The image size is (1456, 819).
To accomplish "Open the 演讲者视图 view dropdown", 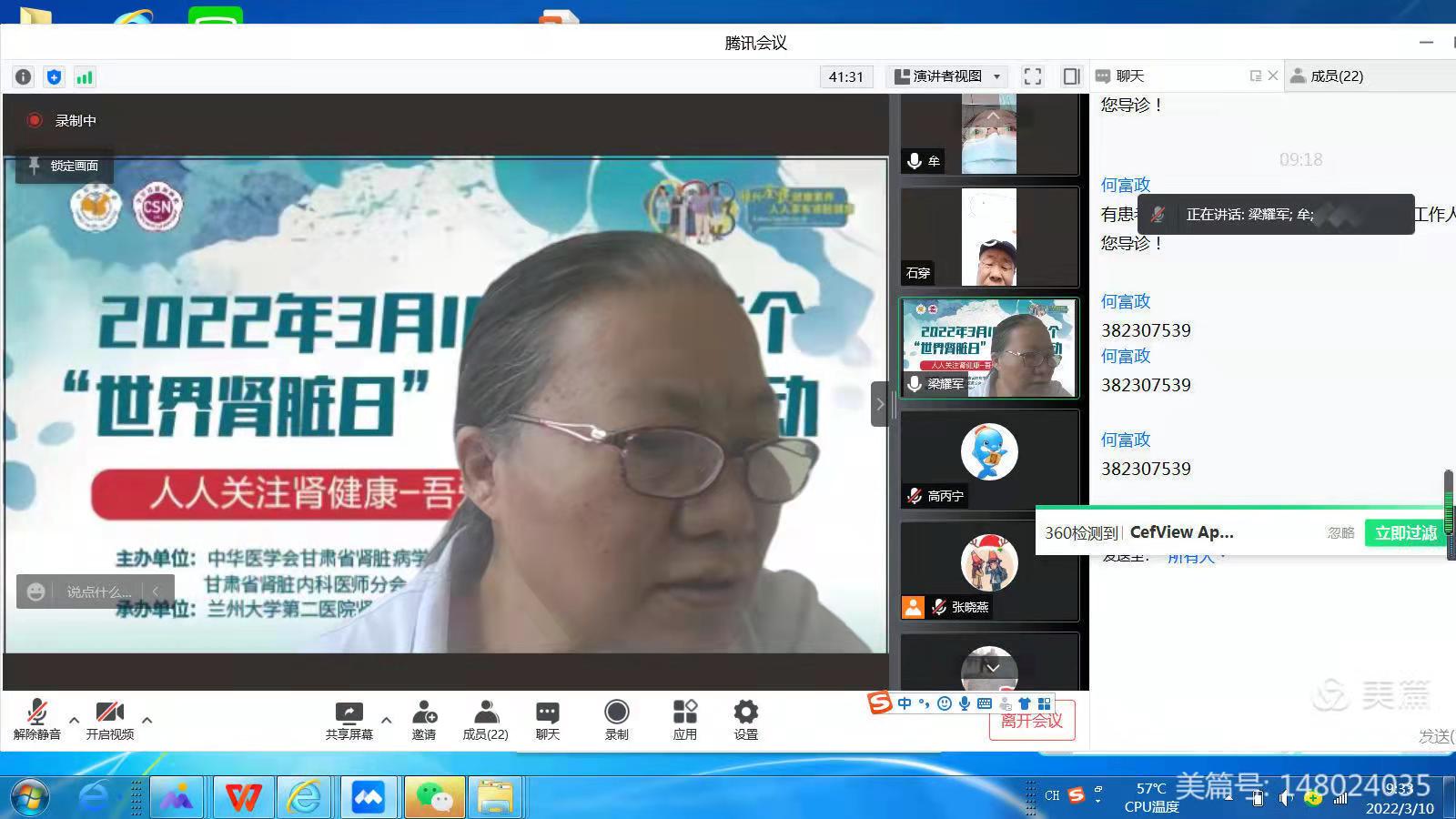I will coord(947,76).
